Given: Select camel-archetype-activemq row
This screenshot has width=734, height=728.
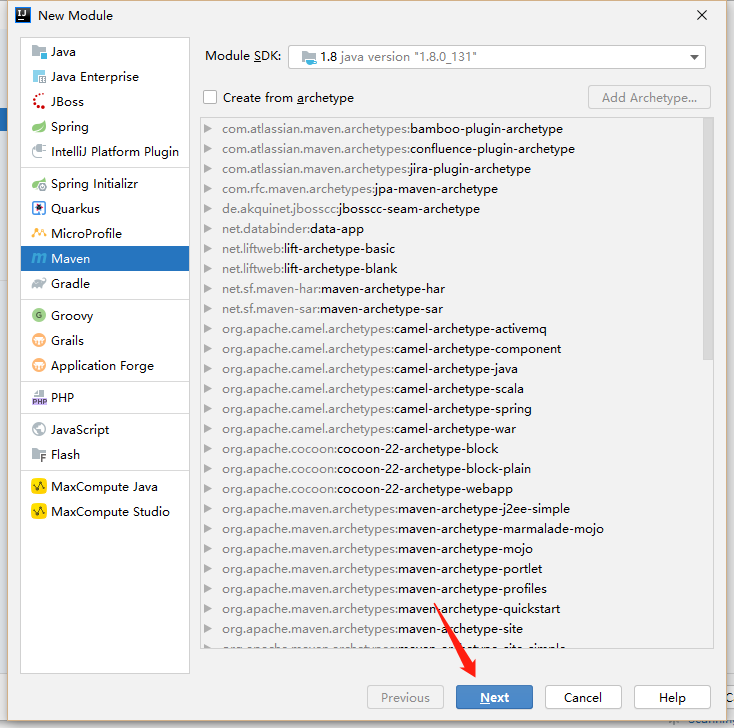Looking at the screenshot, I should (452, 329).
